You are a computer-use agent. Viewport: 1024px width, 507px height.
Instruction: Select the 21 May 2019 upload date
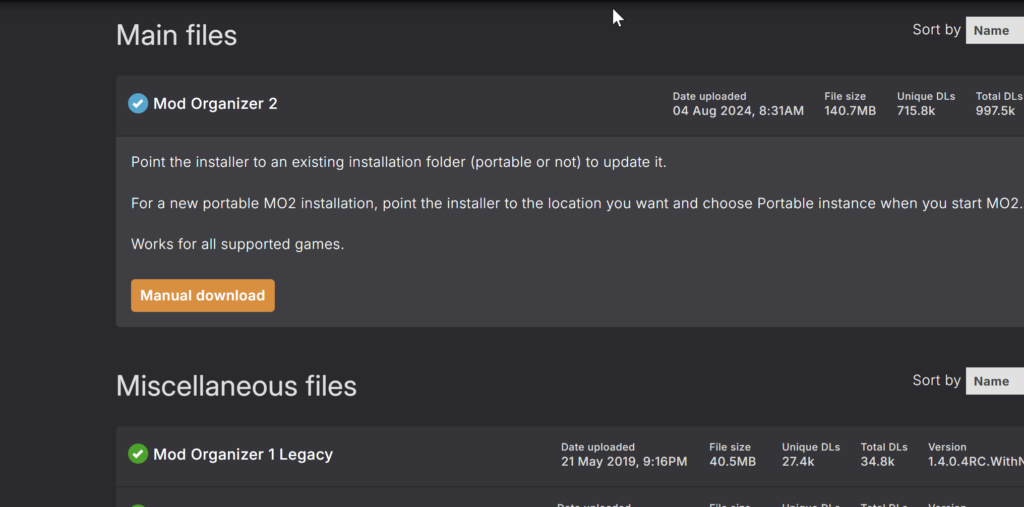click(x=624, y=462)
